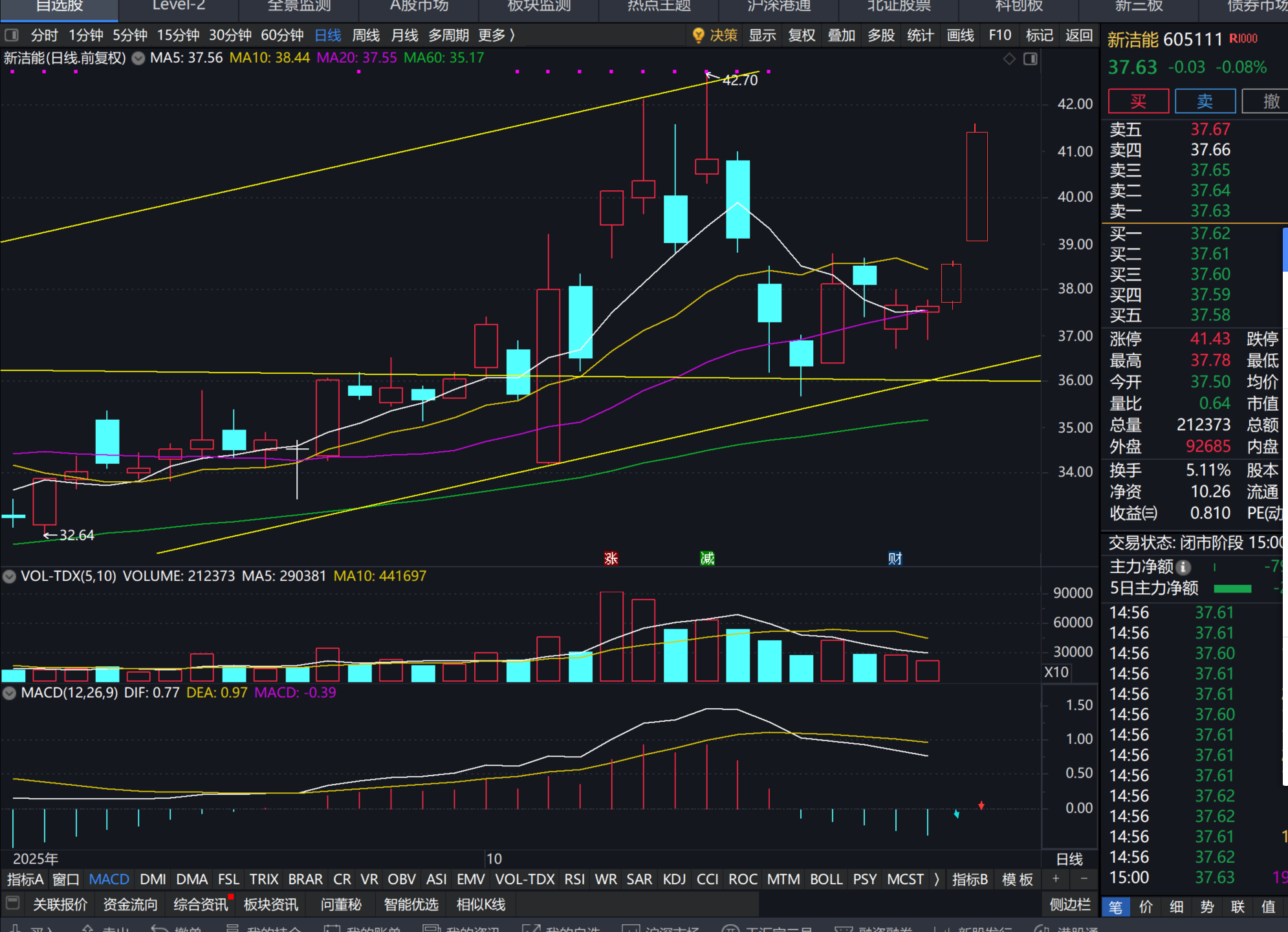The height and width of the screenshot is (932, 1288).
Task: Expand 更多 time period options
Action: [x=496, y=36]
